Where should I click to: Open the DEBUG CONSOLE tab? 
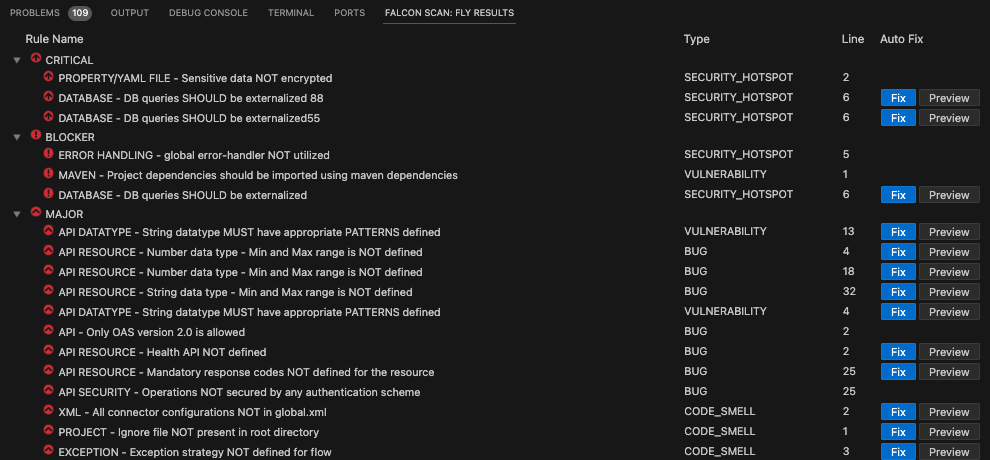point(208,13)
